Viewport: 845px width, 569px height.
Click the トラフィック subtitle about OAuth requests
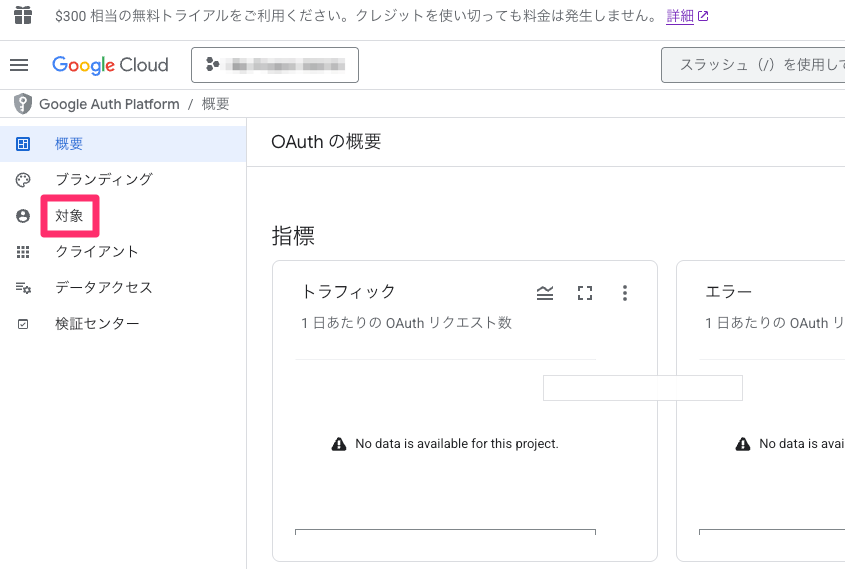tap(406, 323)
